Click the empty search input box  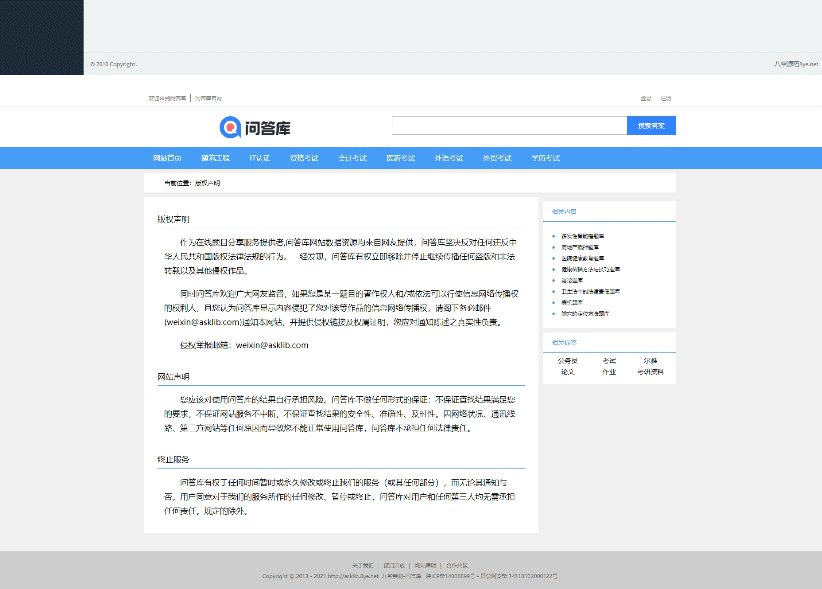click(510, 126)
